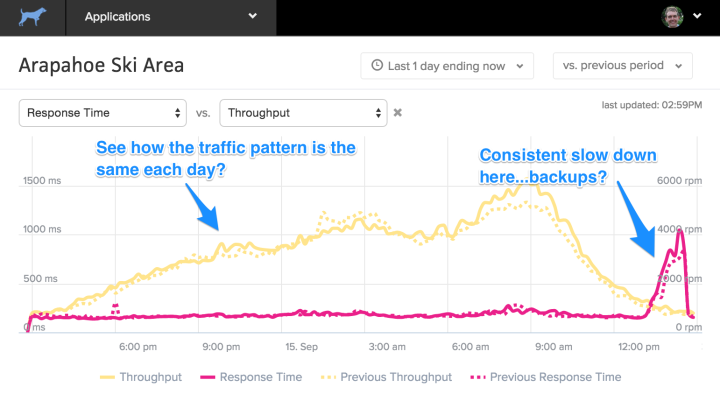Toggle the Response Time series in legend
This screenshot has width=720, height=394.
coord(251,377)
